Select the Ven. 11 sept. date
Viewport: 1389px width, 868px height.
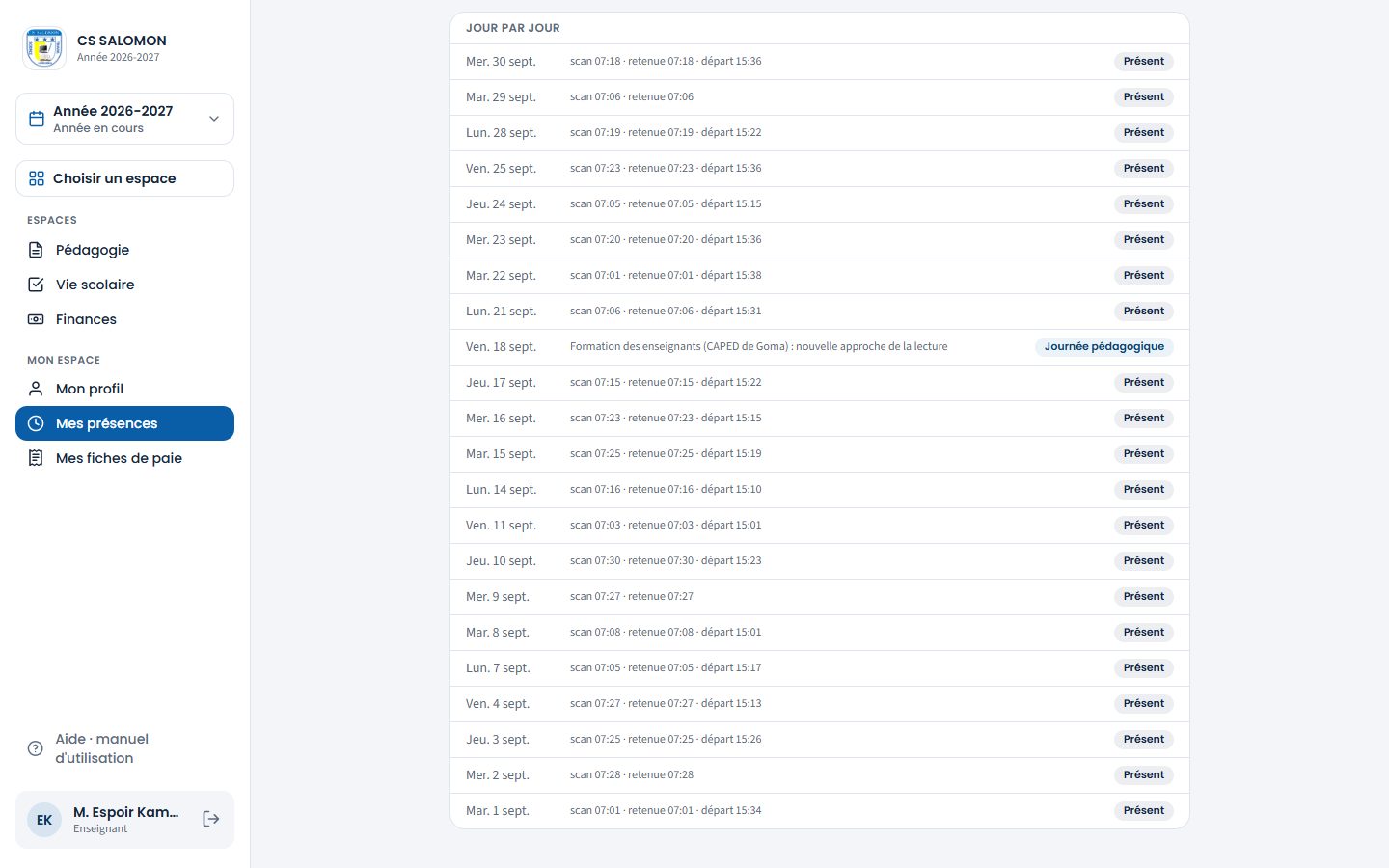click(x=501, y=526)
